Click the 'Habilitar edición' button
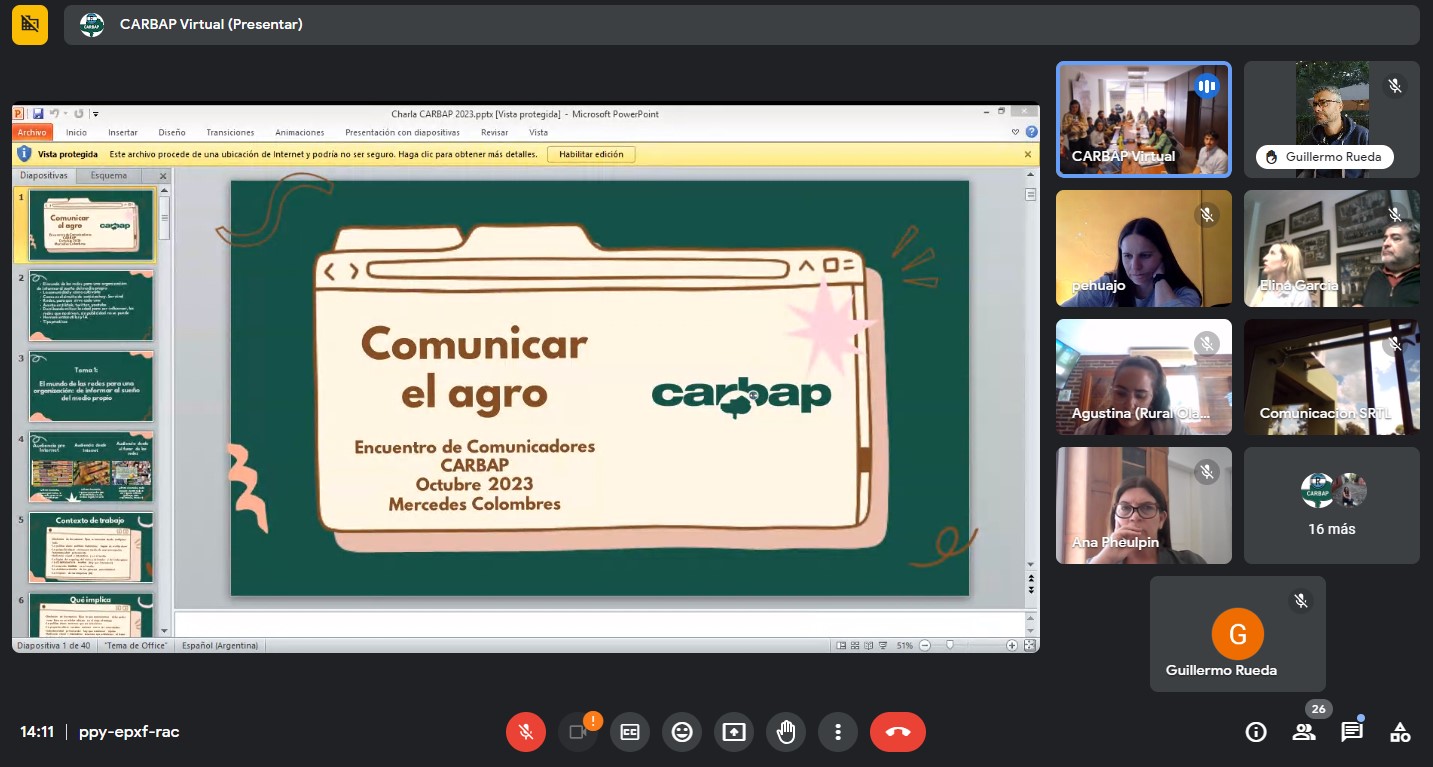The image size is (1433, 767). (591, 154)
